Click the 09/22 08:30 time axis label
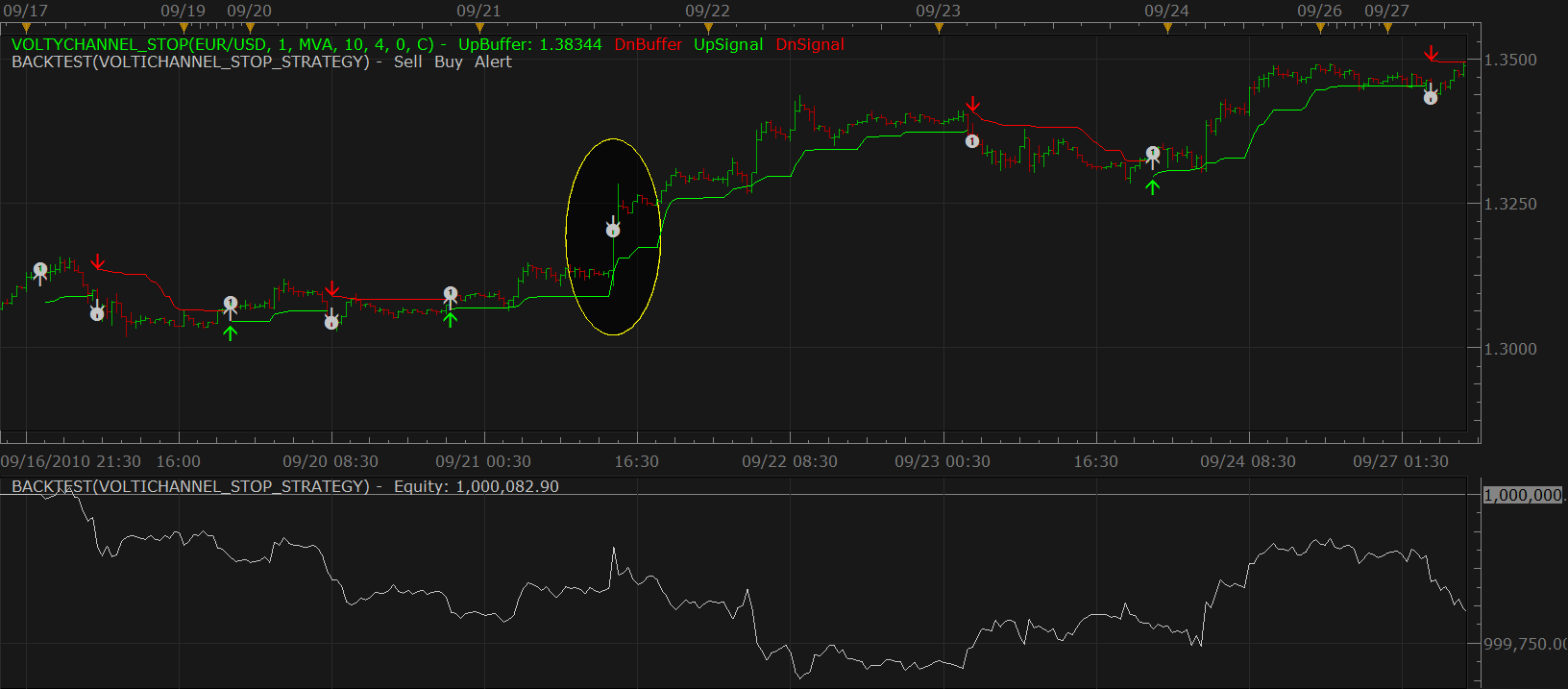 pyautogui.click(x=790, y=461)
